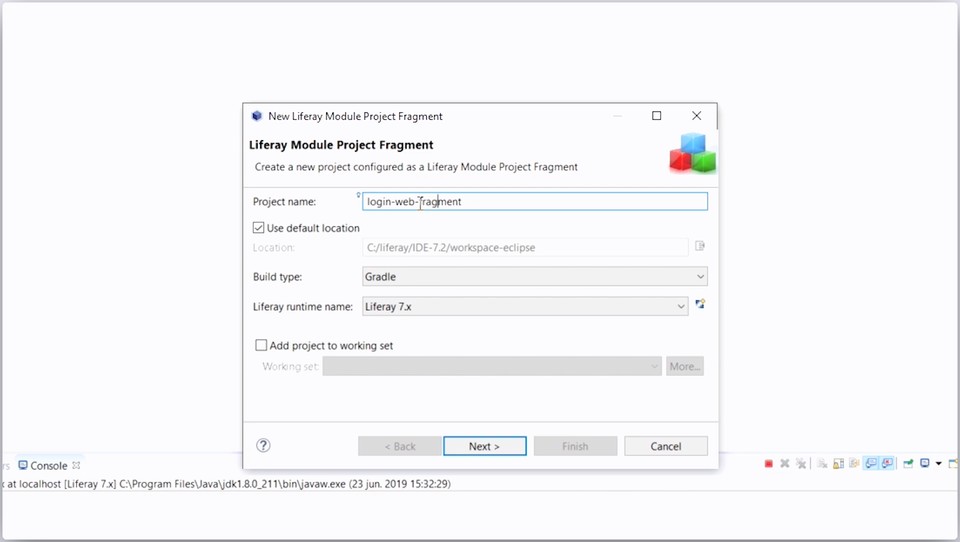
Task: Click the 'Liferay runtime name:' label
Action: coord(303,306)
